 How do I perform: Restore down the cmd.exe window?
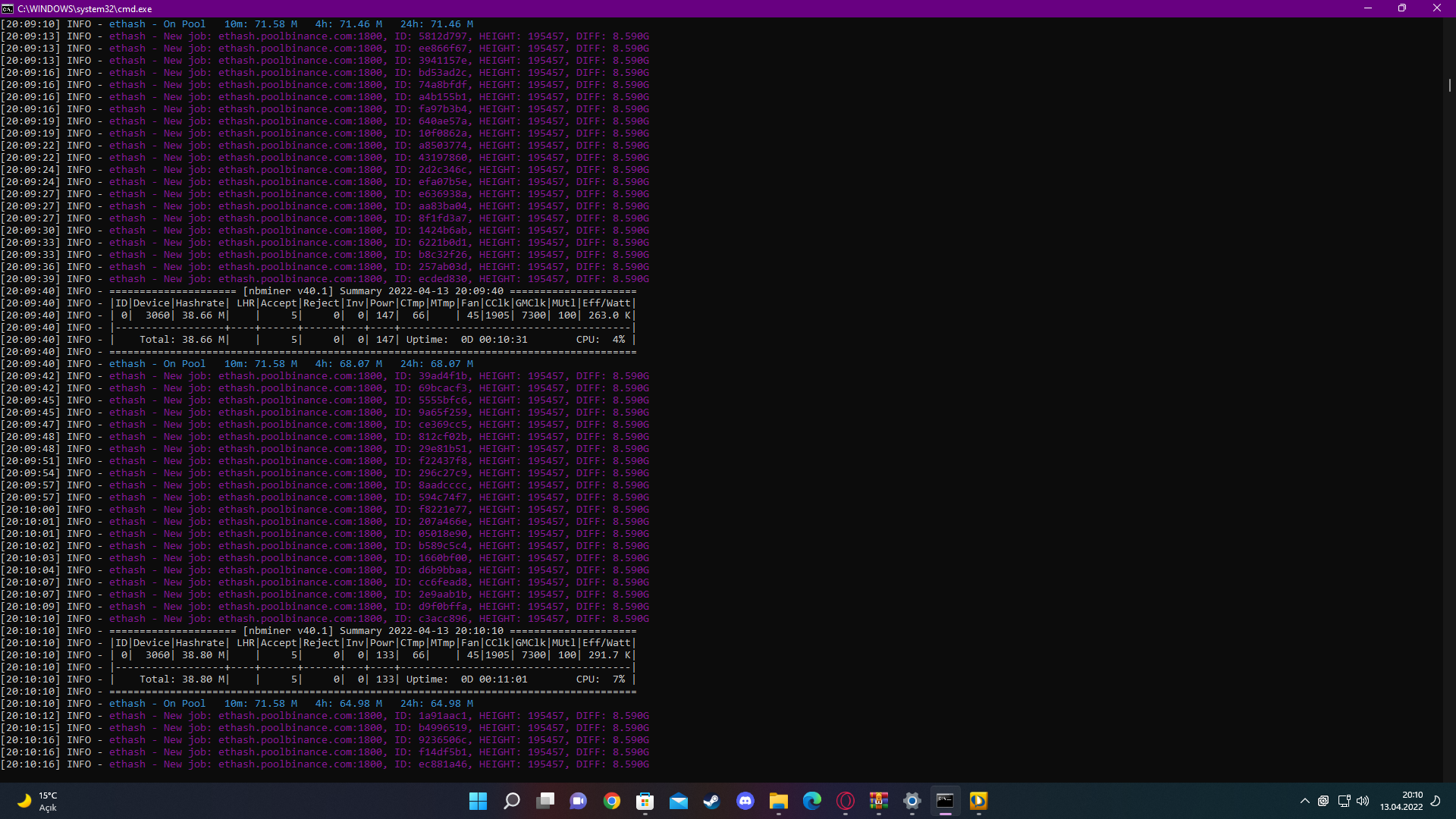1402,8
